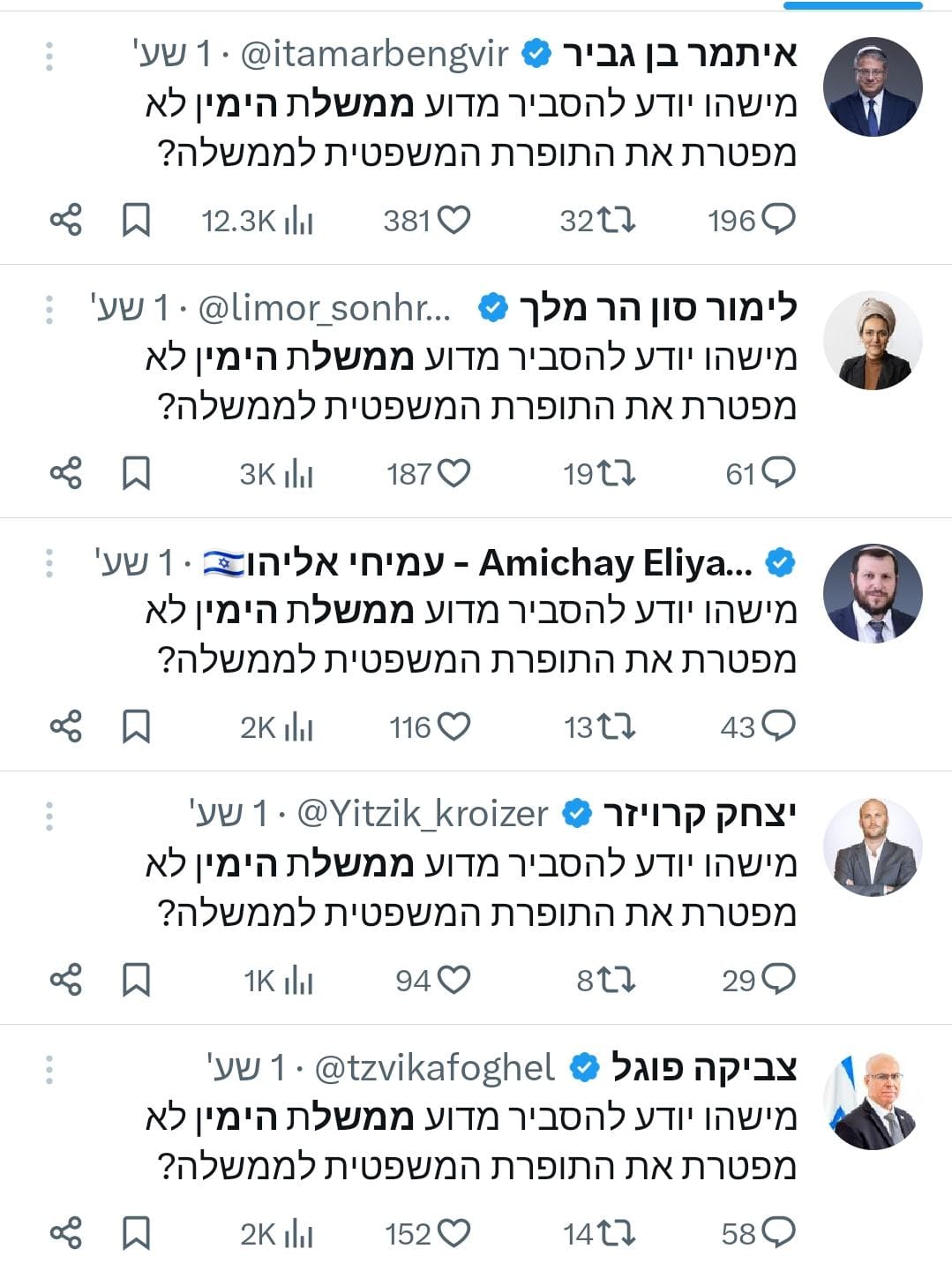Bookmark the @itamarbengvir tweet
952x1264 pixels.
pyautogui.click(x=136, y=220)
